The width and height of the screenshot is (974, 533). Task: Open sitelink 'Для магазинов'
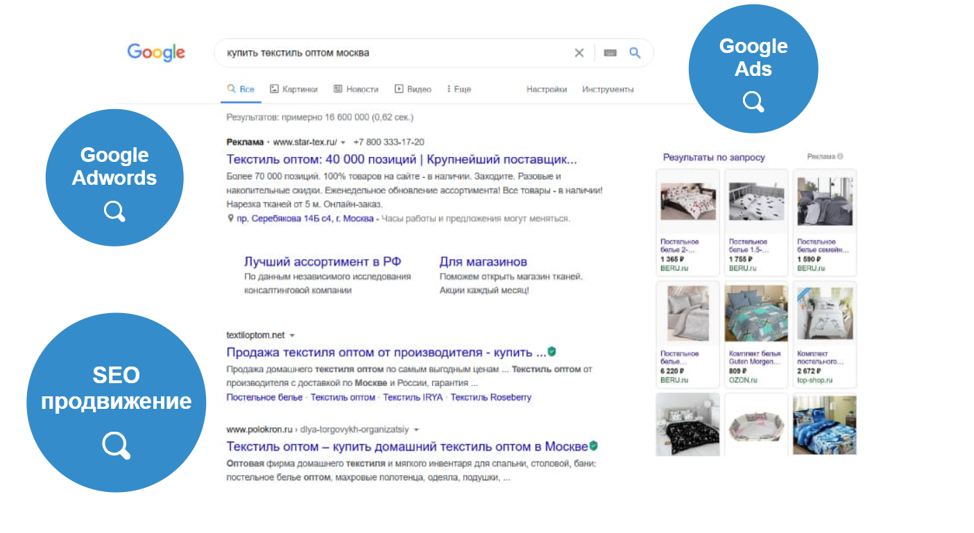(x=483, y=262)
